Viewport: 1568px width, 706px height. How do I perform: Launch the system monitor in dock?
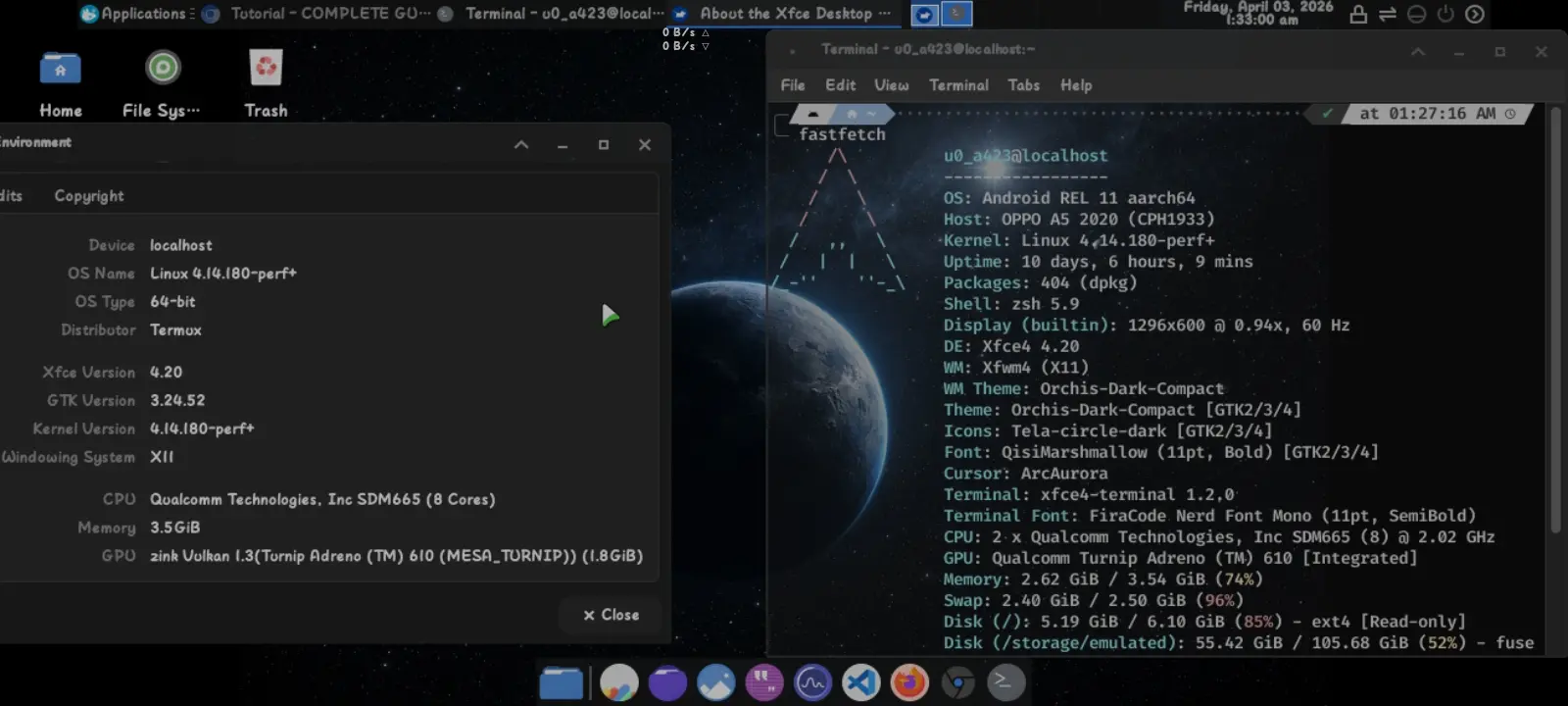pyautogui.click(x=812, y=682)
